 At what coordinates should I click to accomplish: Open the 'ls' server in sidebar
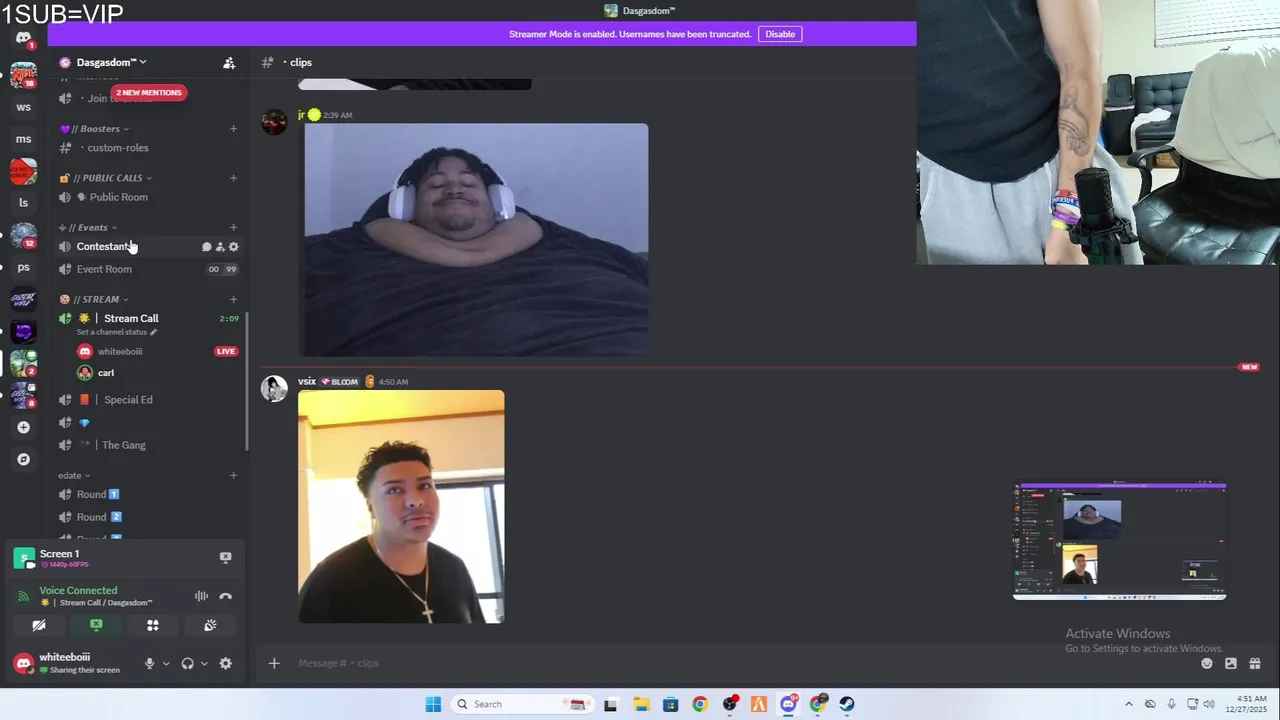point(23,203)
